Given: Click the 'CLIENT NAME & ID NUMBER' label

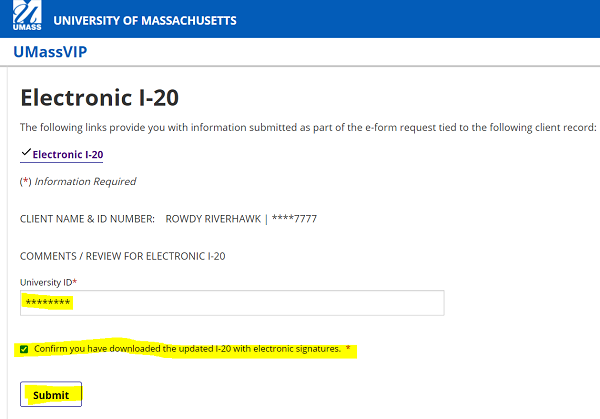Looking at the screenshot, I should pyautogui.click(x=87, y=218).
